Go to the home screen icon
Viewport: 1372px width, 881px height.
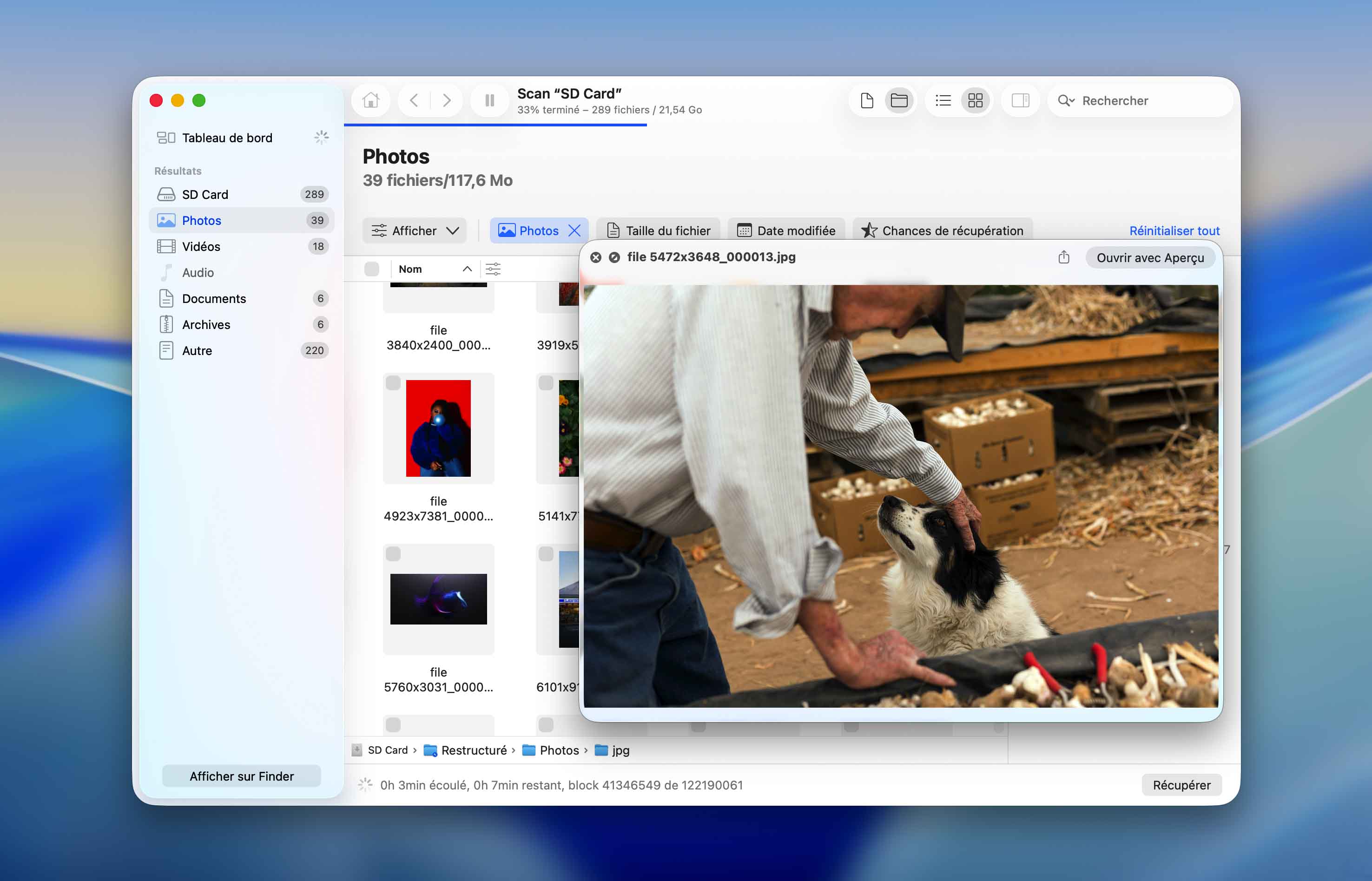[x=371, y=101]
